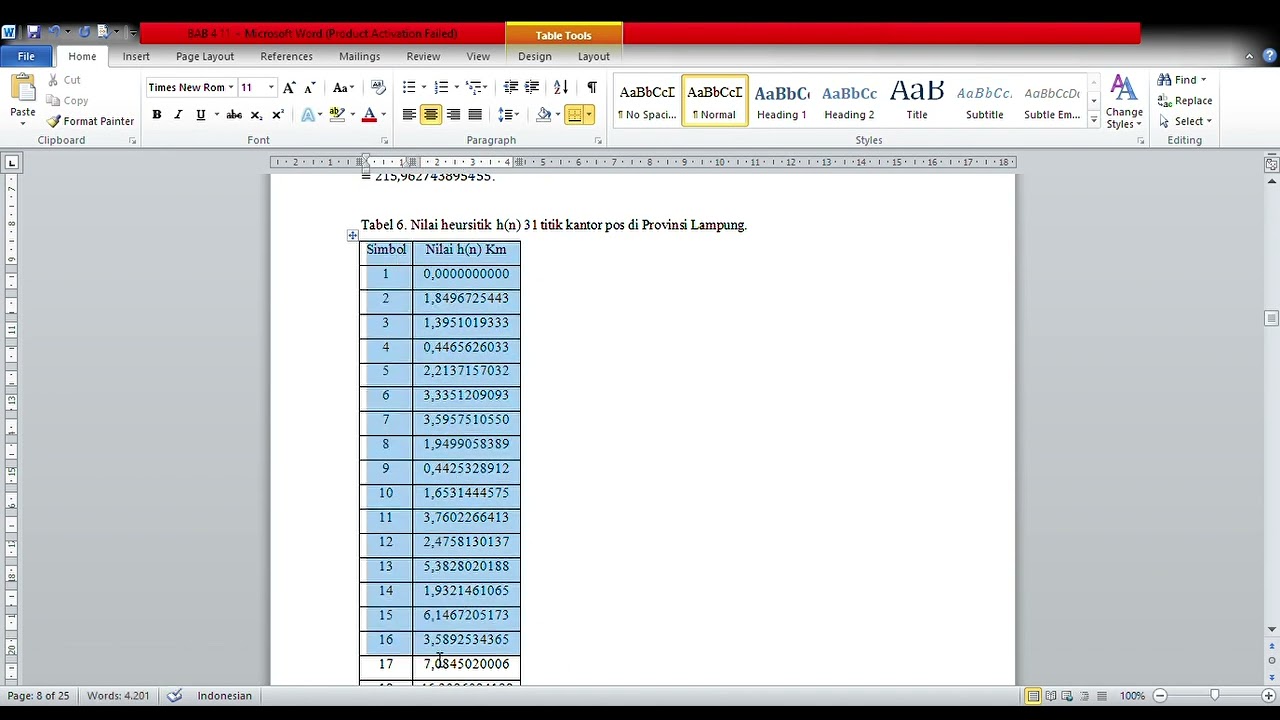This screenshot has width=1280, height=720.
Task: Switch to Print Layout view
Action: (x=1033, y=696)
